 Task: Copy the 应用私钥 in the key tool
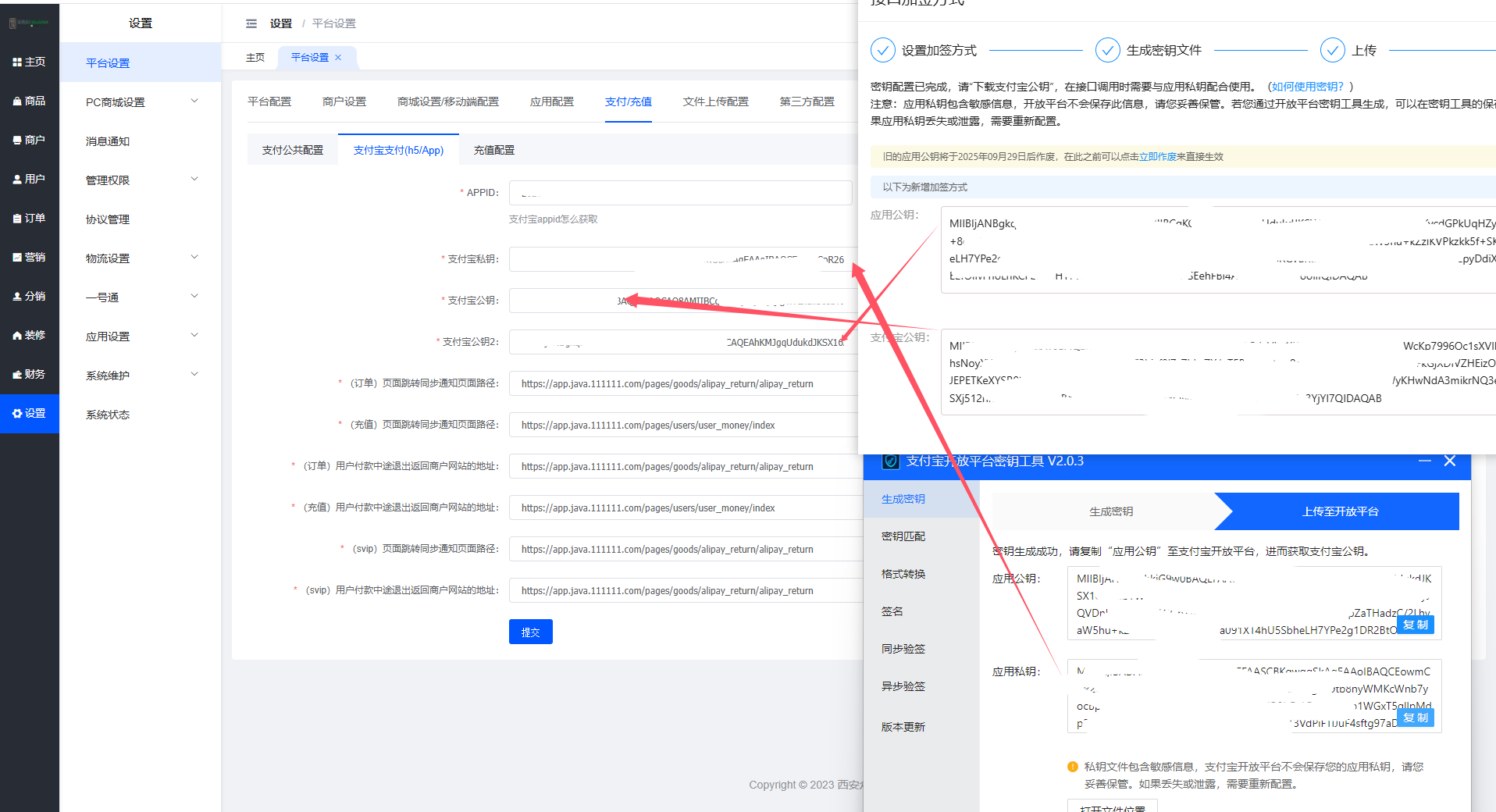coord(1416,718)
